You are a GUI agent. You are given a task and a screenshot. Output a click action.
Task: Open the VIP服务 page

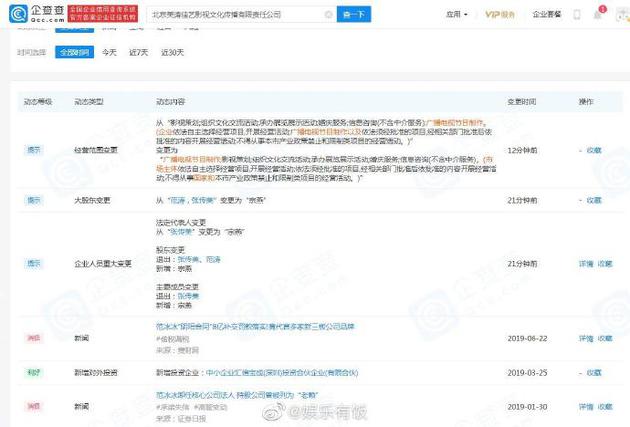(x=499, y=14)
